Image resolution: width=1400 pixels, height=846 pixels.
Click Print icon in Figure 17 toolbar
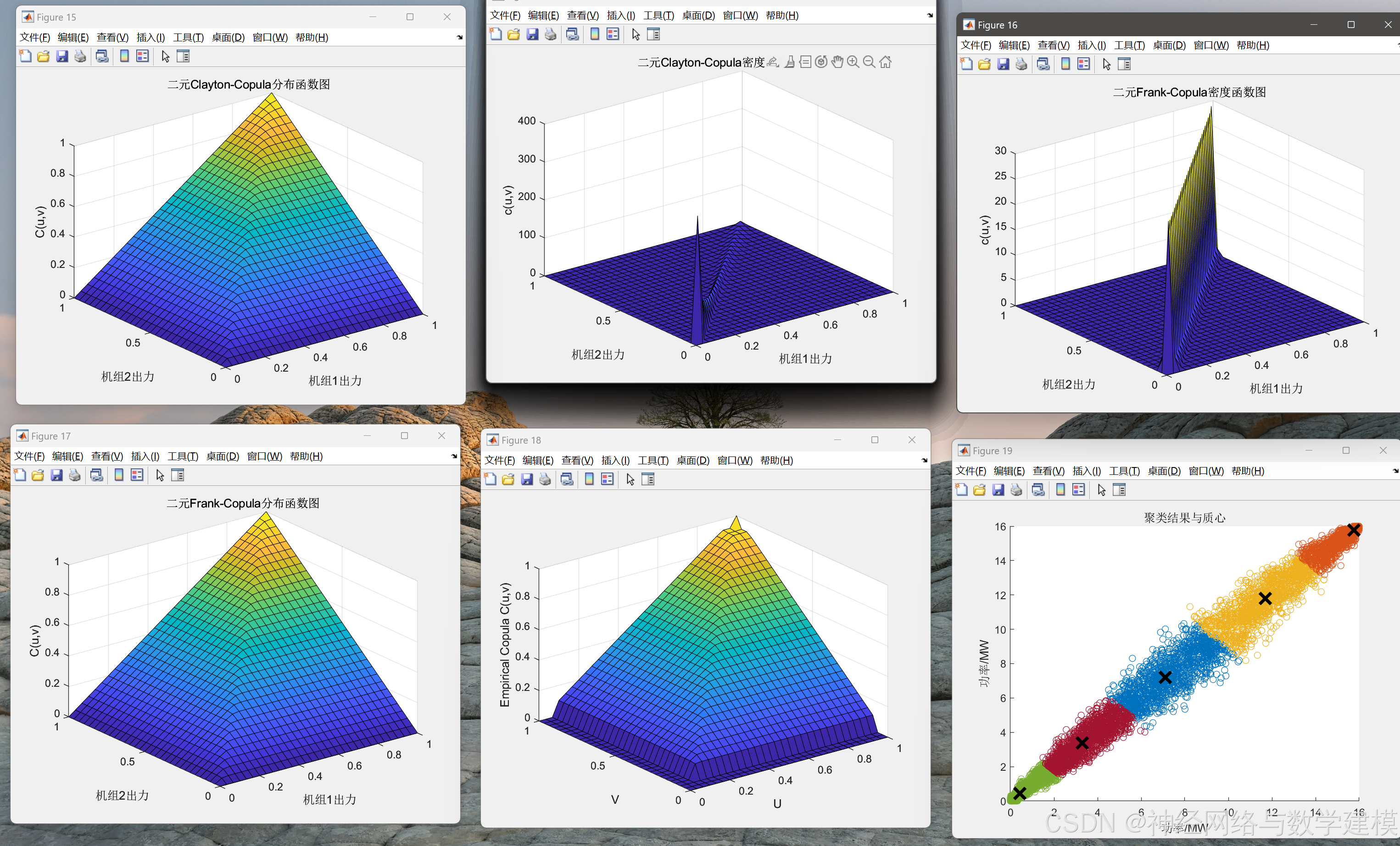74,475
